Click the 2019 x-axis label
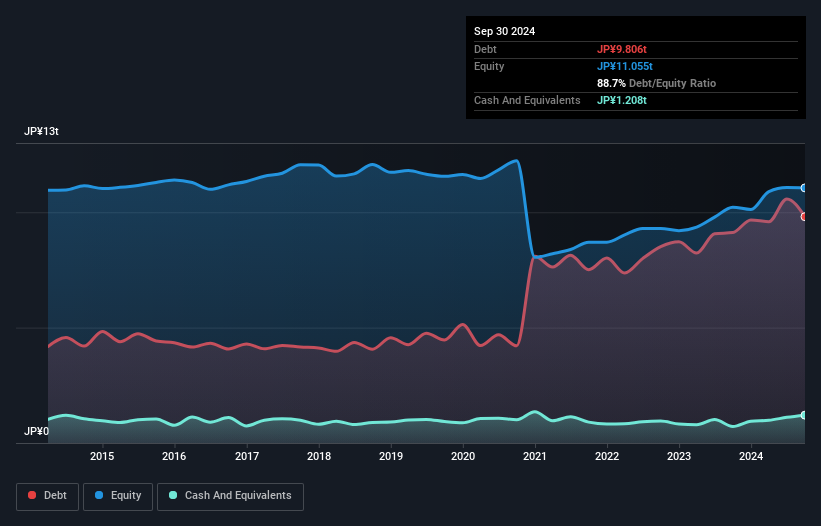821x526 pixels. point(391,456)
